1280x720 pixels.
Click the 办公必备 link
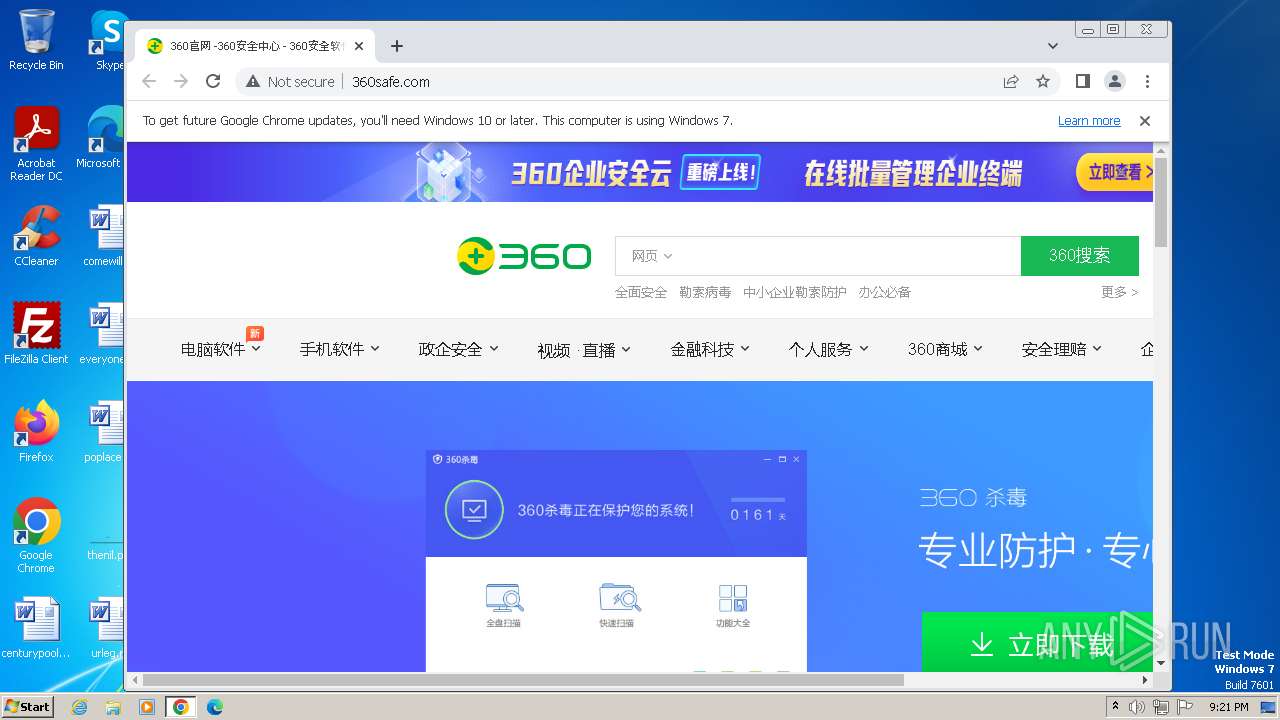tap(885, 293)
